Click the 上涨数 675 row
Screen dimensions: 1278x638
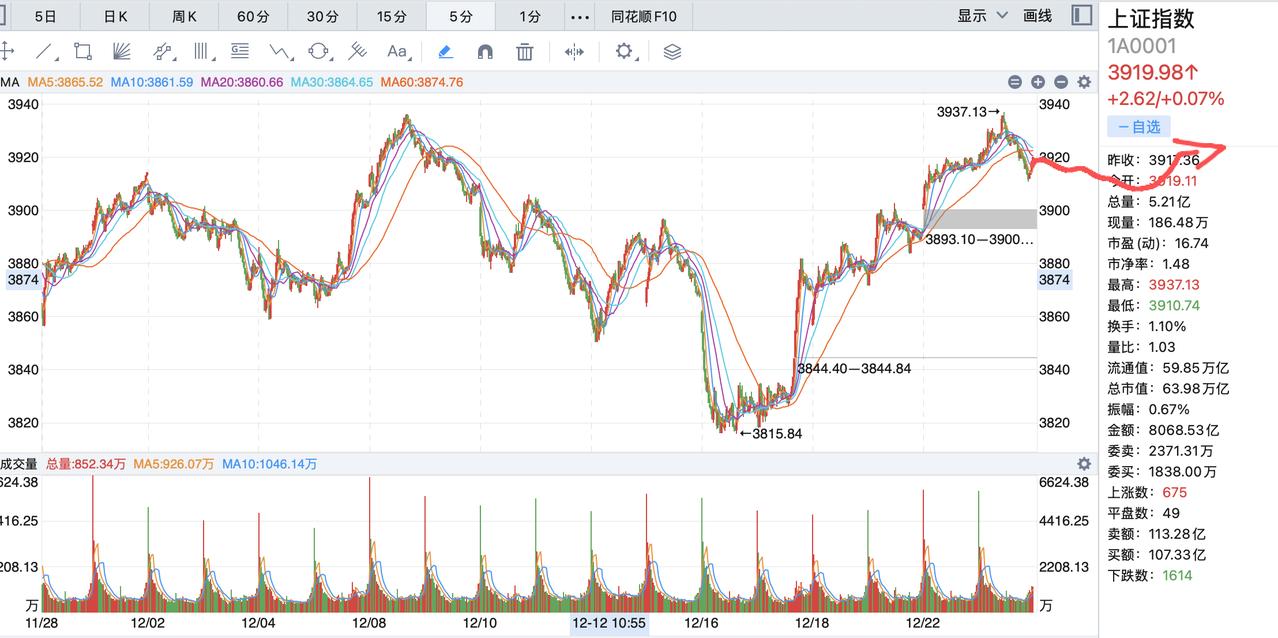click(1147, 492)
